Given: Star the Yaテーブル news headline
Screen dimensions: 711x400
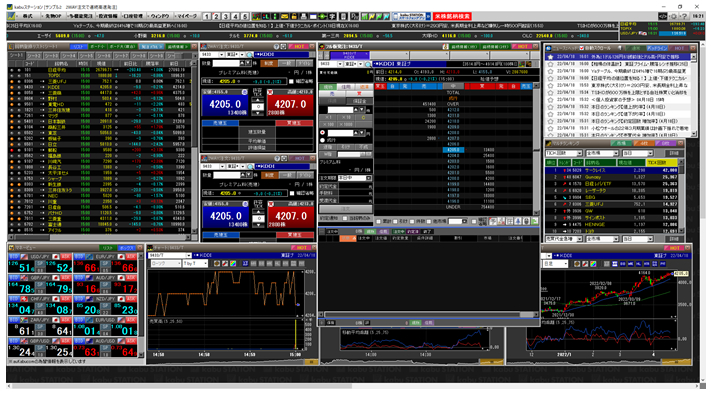Looking at the screenshot, I should point(550,71).
